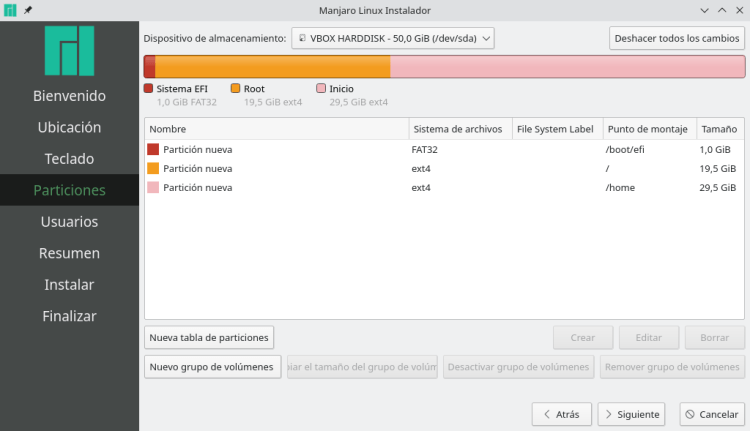The height and width of the screenshot is (431, 750).
Task: Sort by the Nombre column header
Action: click(x=276, y=129)
